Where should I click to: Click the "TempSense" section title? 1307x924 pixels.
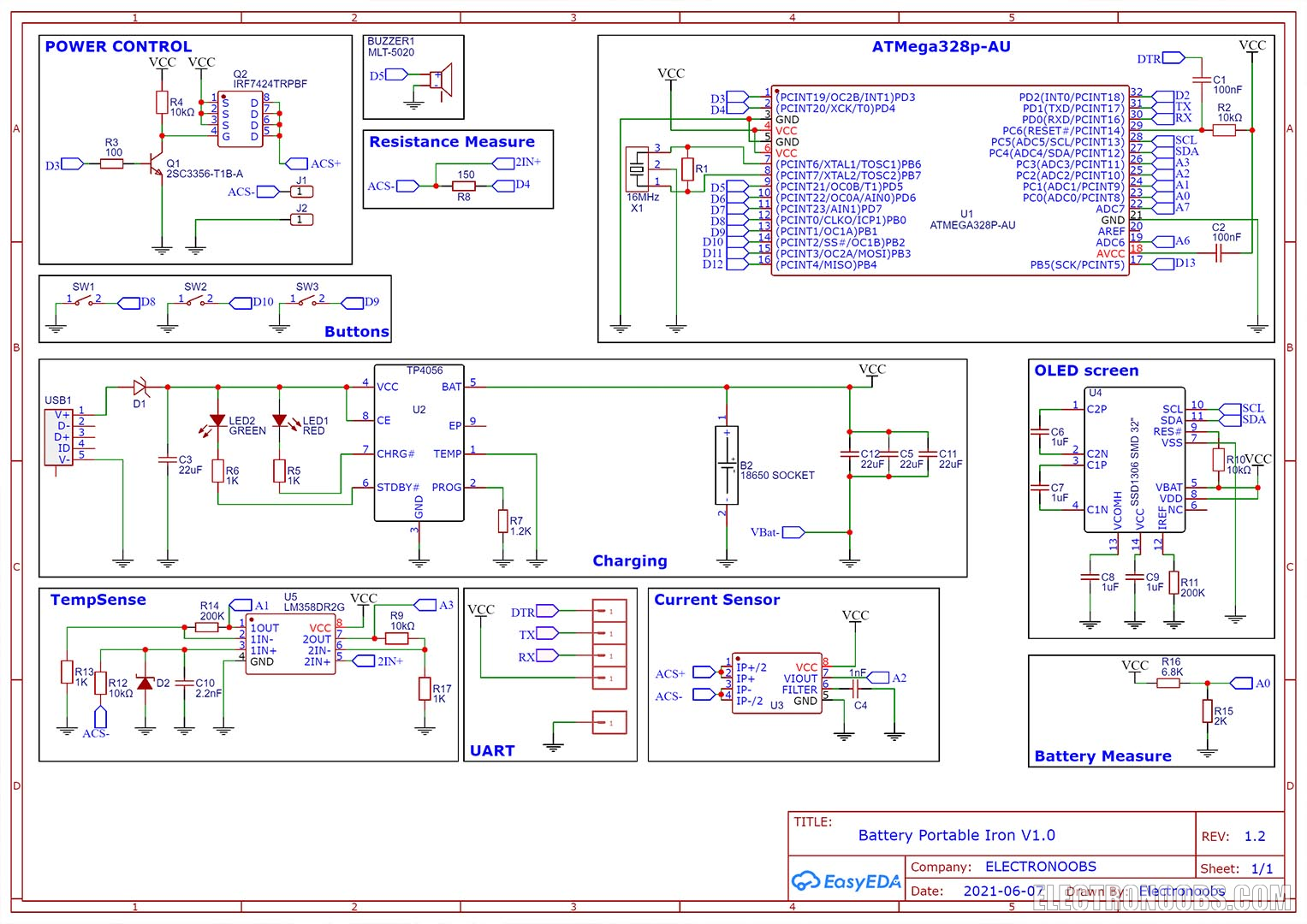(98, 601)
